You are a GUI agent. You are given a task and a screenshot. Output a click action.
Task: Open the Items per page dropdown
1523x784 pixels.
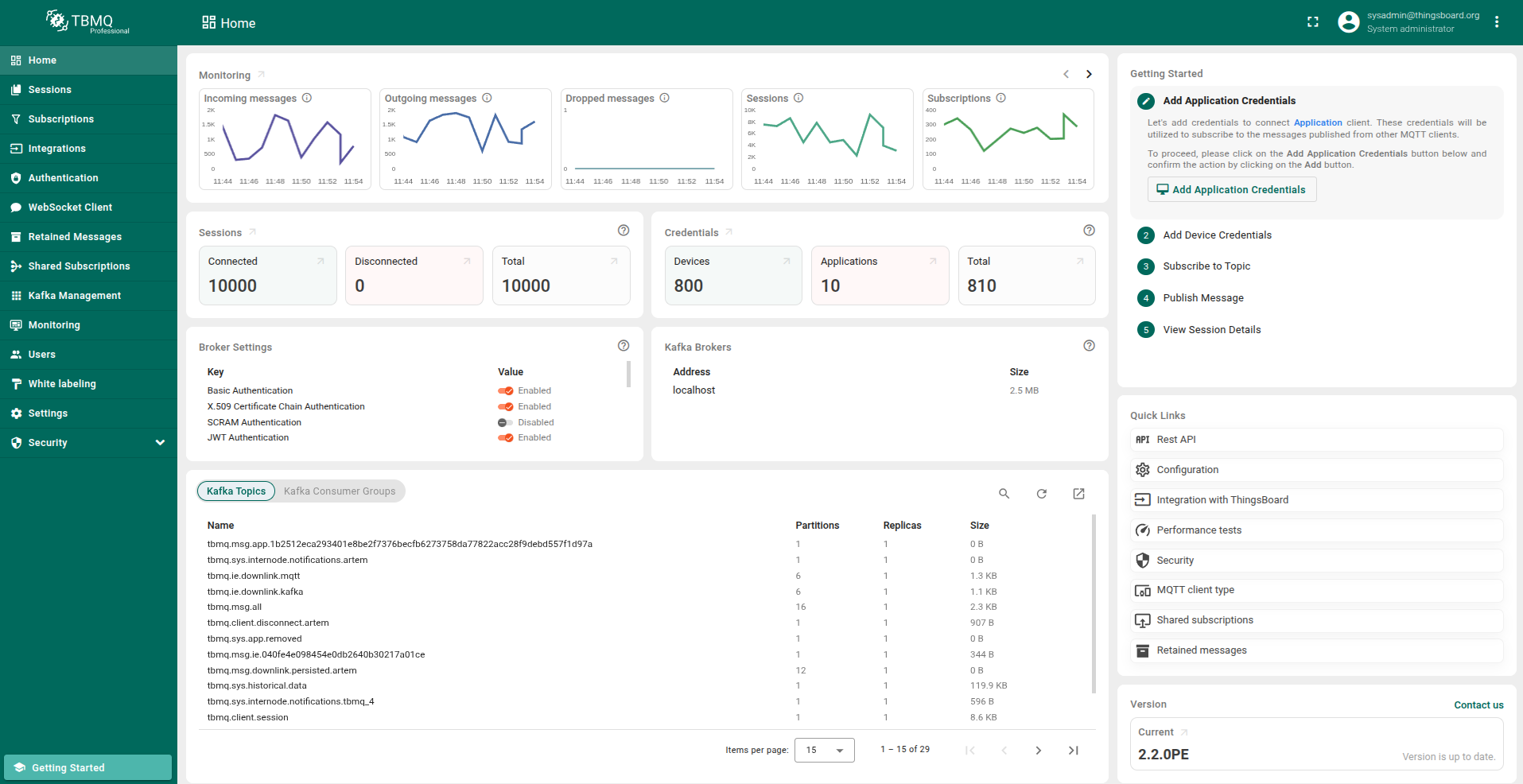tap(824, 750)
